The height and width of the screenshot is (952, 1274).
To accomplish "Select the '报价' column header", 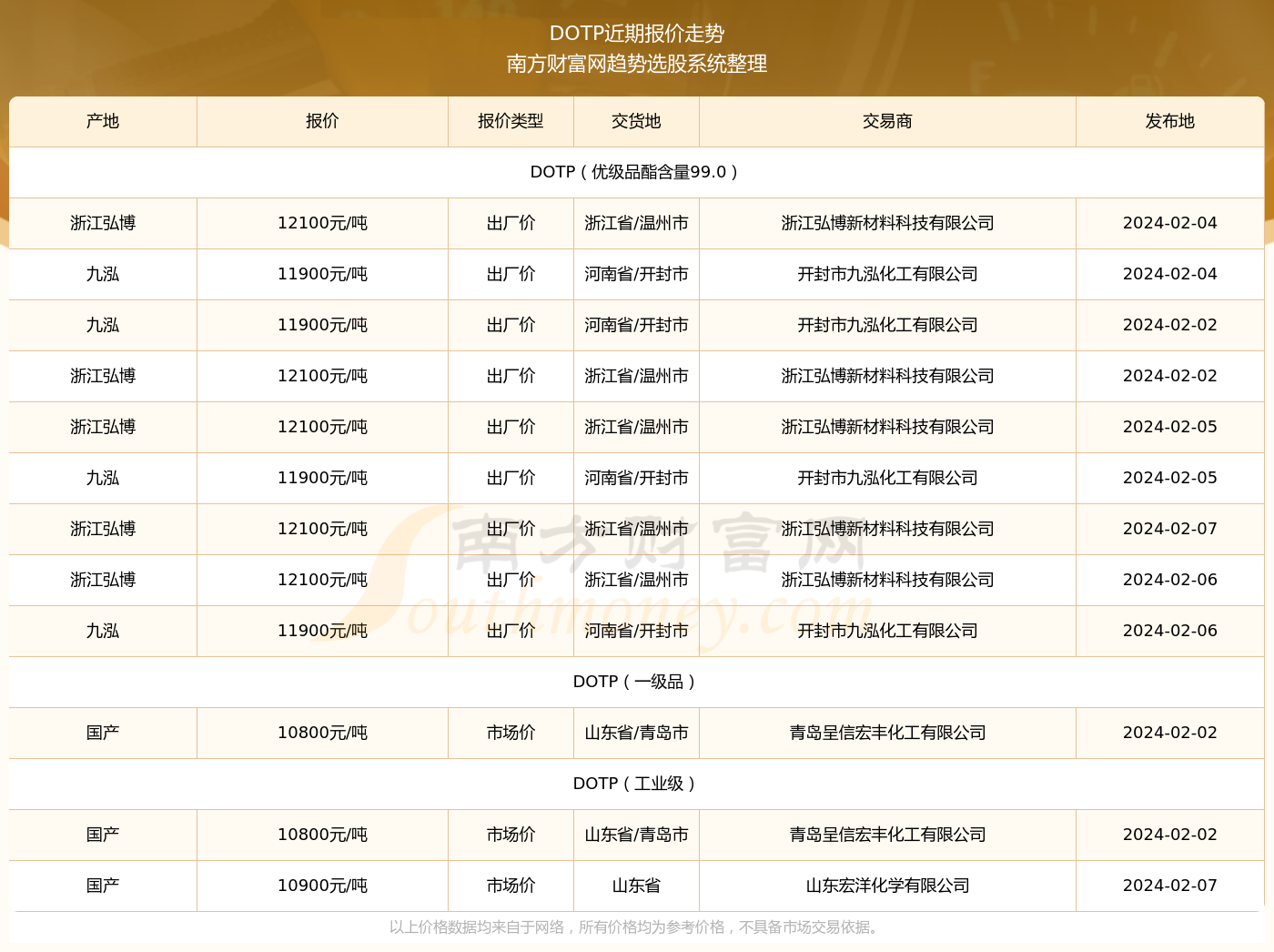I will tap(322, 121).
